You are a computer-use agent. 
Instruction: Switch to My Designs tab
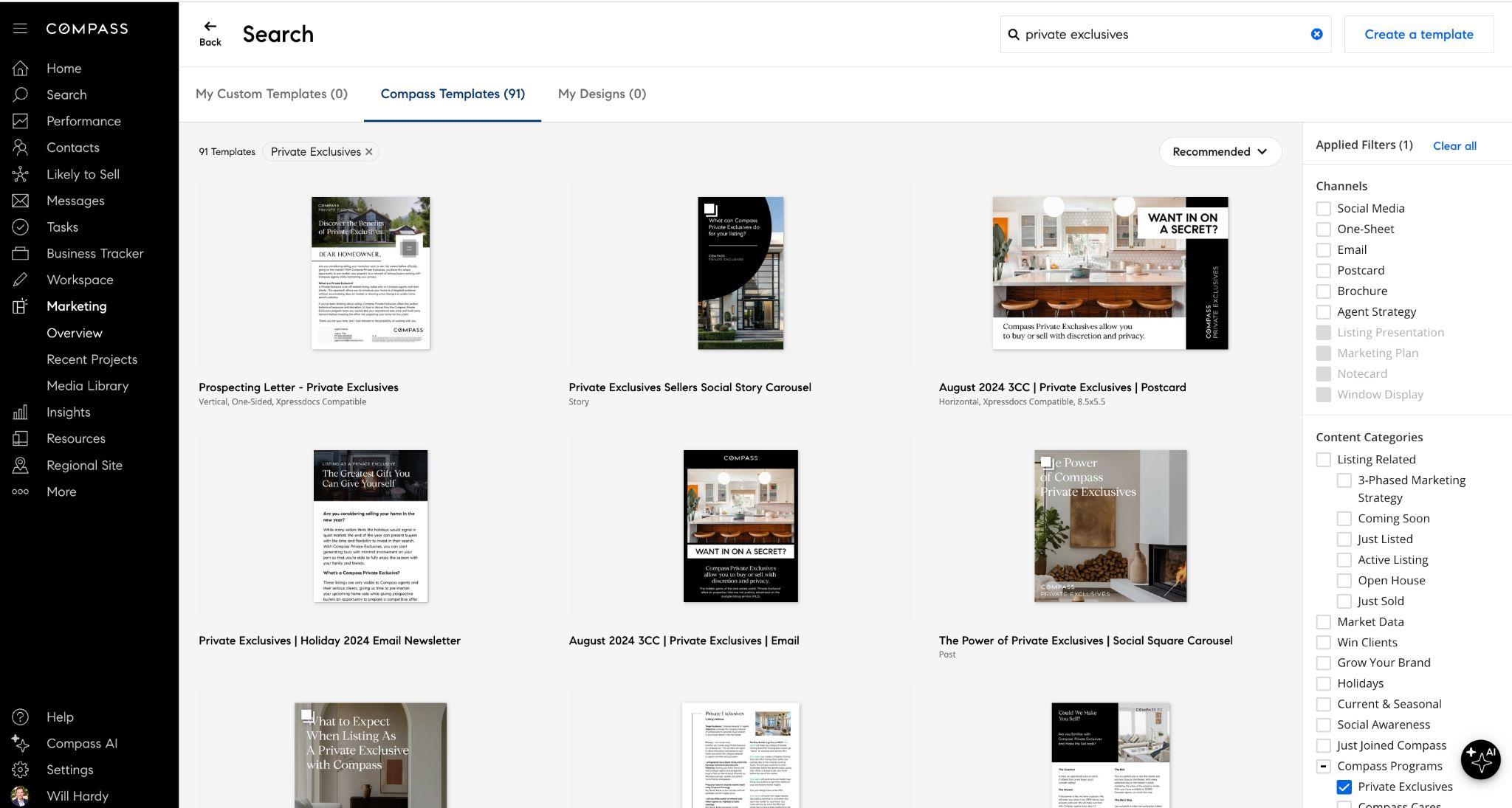[602, 94]
